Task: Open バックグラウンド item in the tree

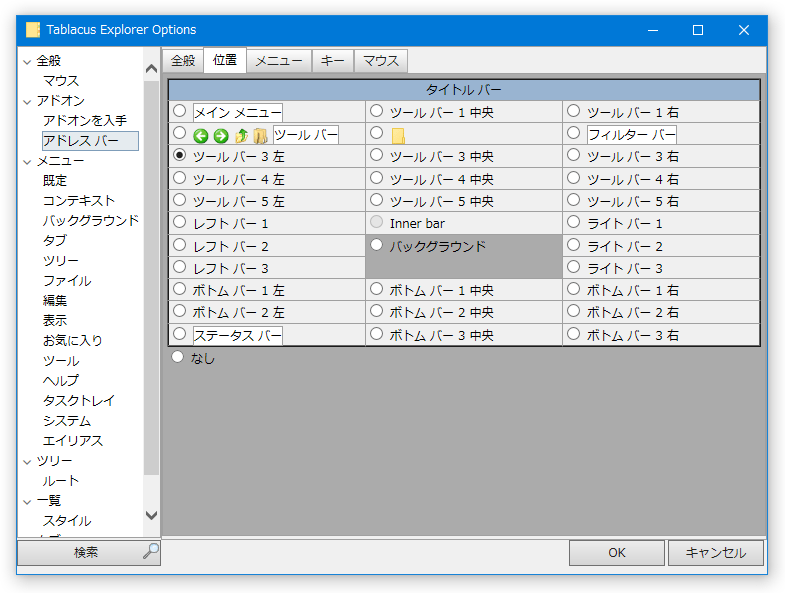Action: pos(91,221)
